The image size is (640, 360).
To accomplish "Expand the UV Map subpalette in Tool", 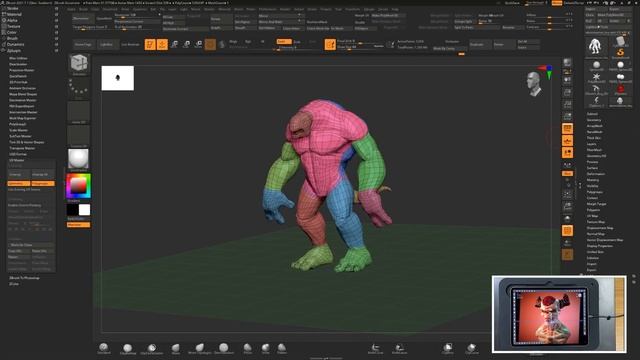I will click(x=592, y=216).
